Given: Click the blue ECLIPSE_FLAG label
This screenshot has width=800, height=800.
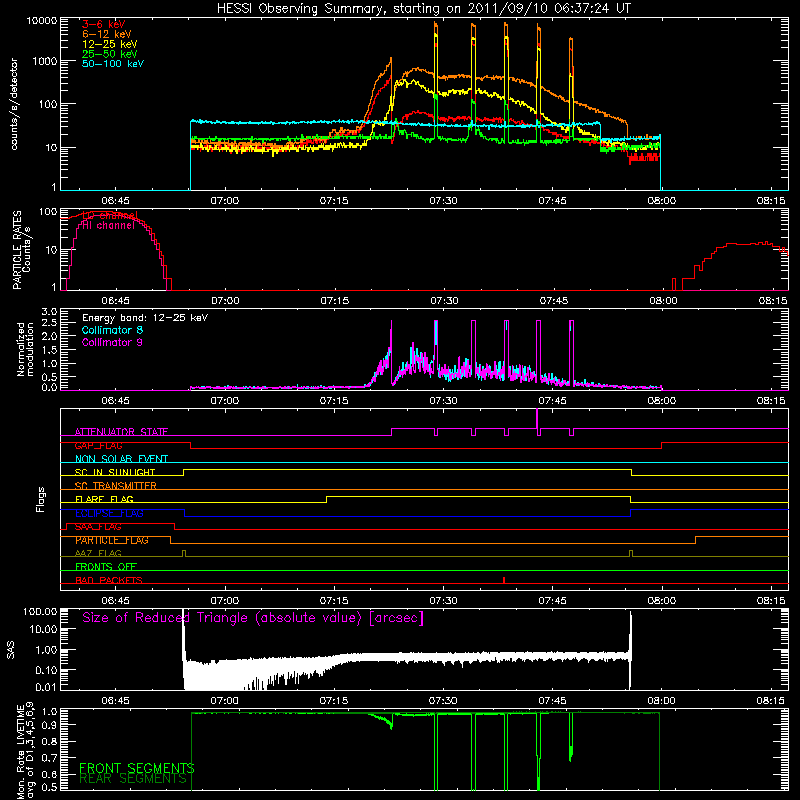Looking at the screenshot, I should [x=109, y=513].
